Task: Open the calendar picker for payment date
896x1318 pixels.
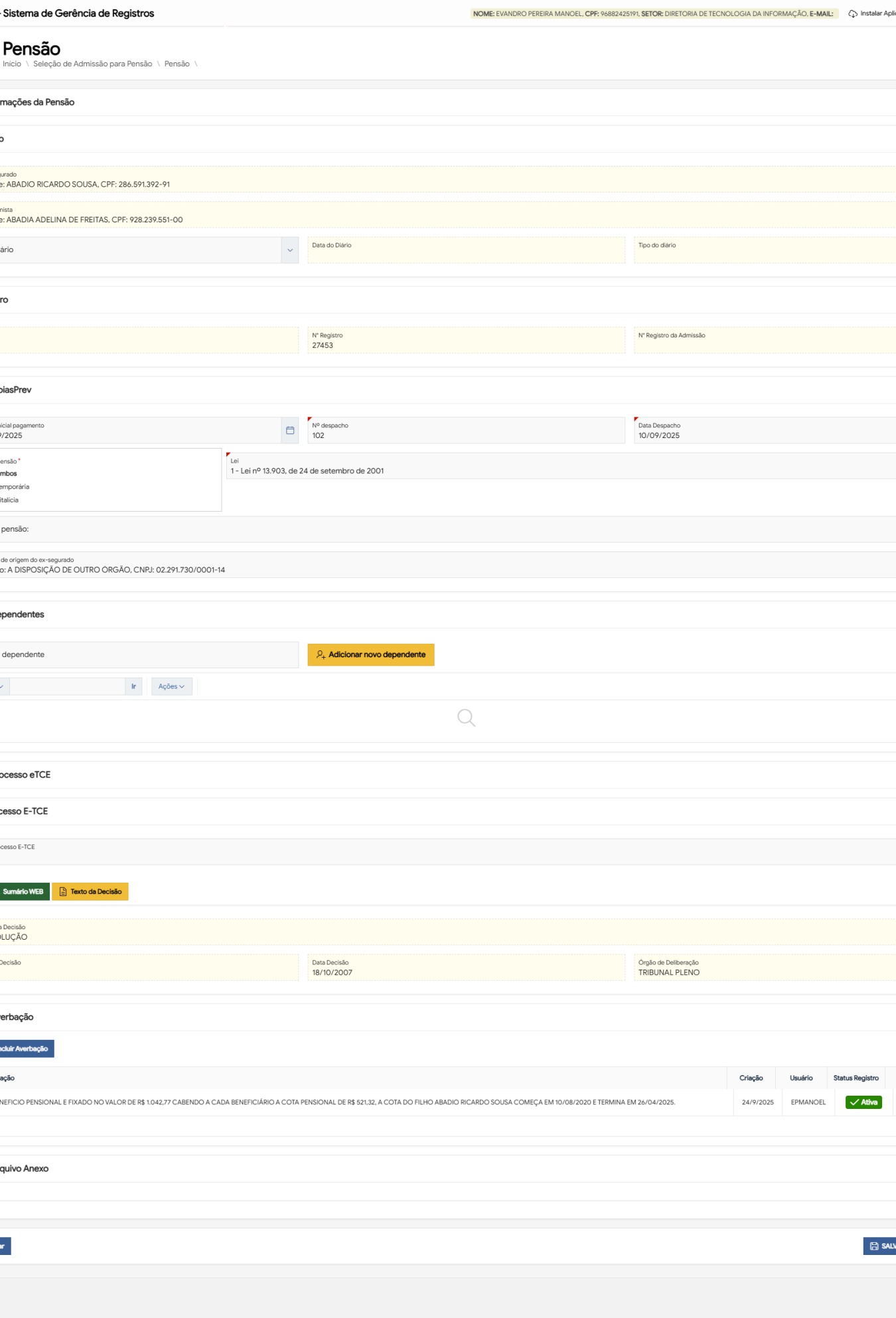Action: [290, 431]
